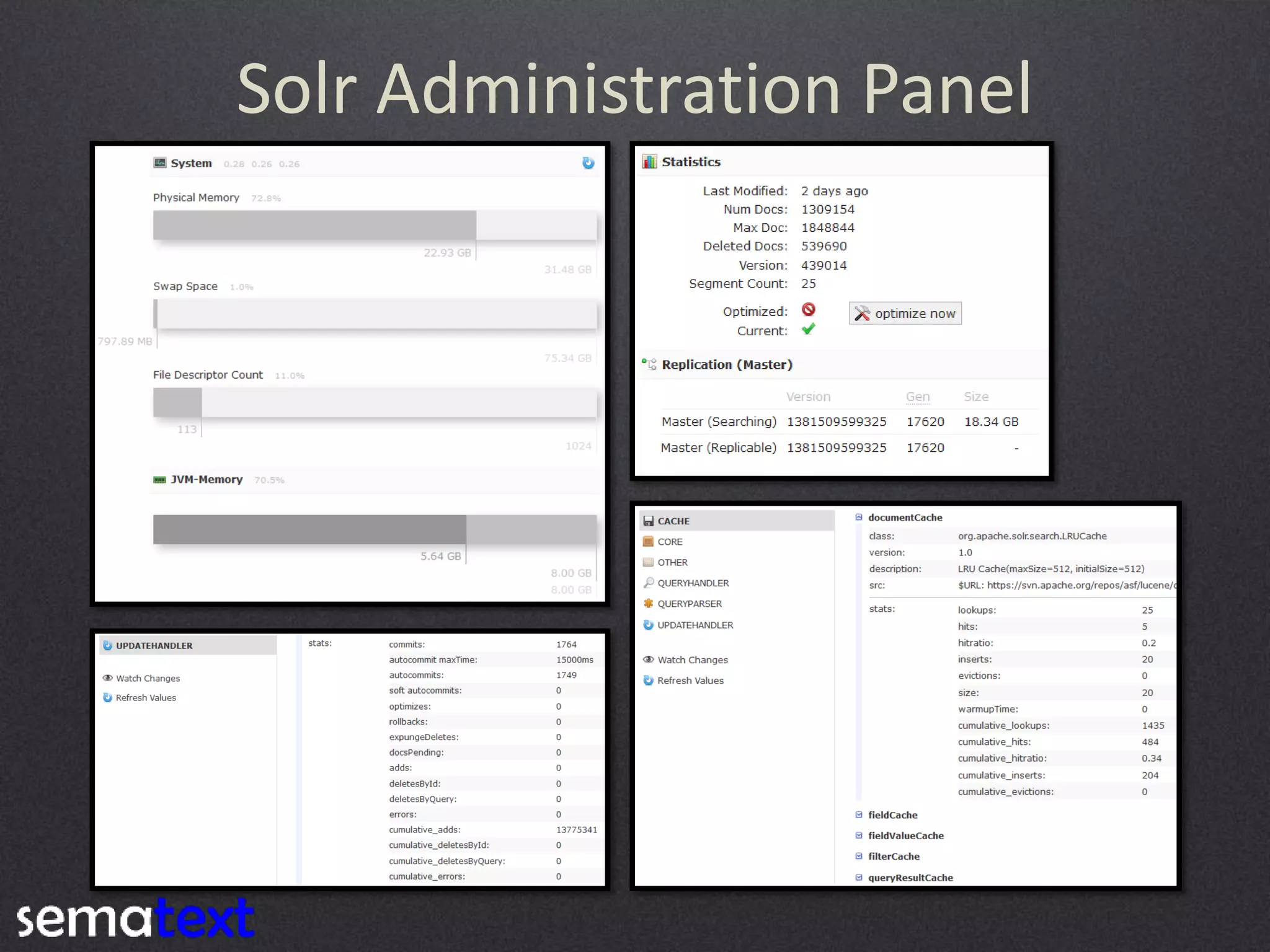The width and height of the screenshot is (1270, 952).
Task: Open the CORE menu item
Action: [670, 542]
